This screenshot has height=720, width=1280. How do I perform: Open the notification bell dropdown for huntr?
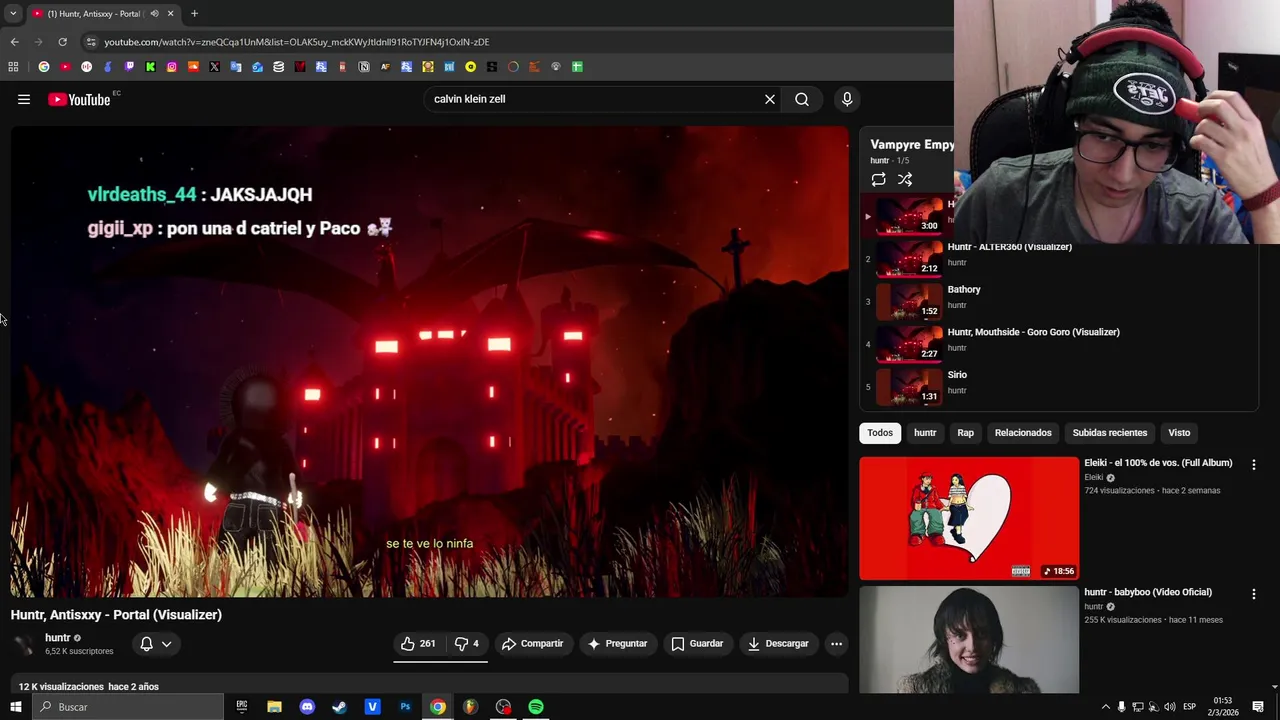(x=155, y=644)
